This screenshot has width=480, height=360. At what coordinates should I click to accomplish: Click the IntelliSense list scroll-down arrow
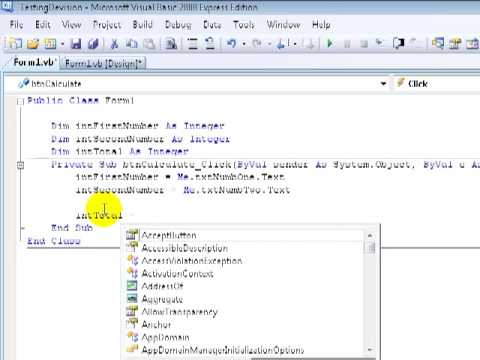tap(370, 350)
